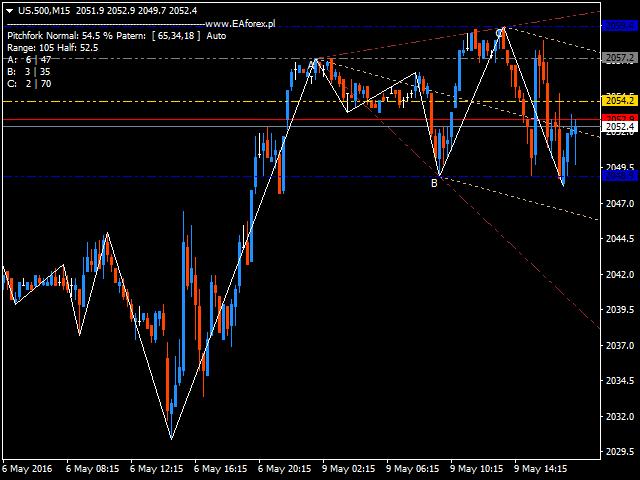
Task: Click the 6 May 08:15 time label
Action: point(92,469)
